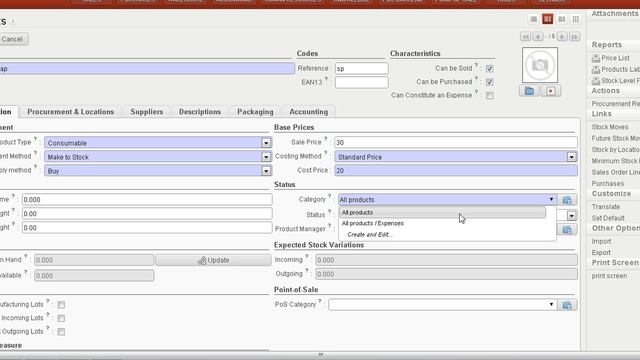640x360 pixels.
Task: Open Descriptions tab
Action: pyautogui.click(x=200, y=111)
